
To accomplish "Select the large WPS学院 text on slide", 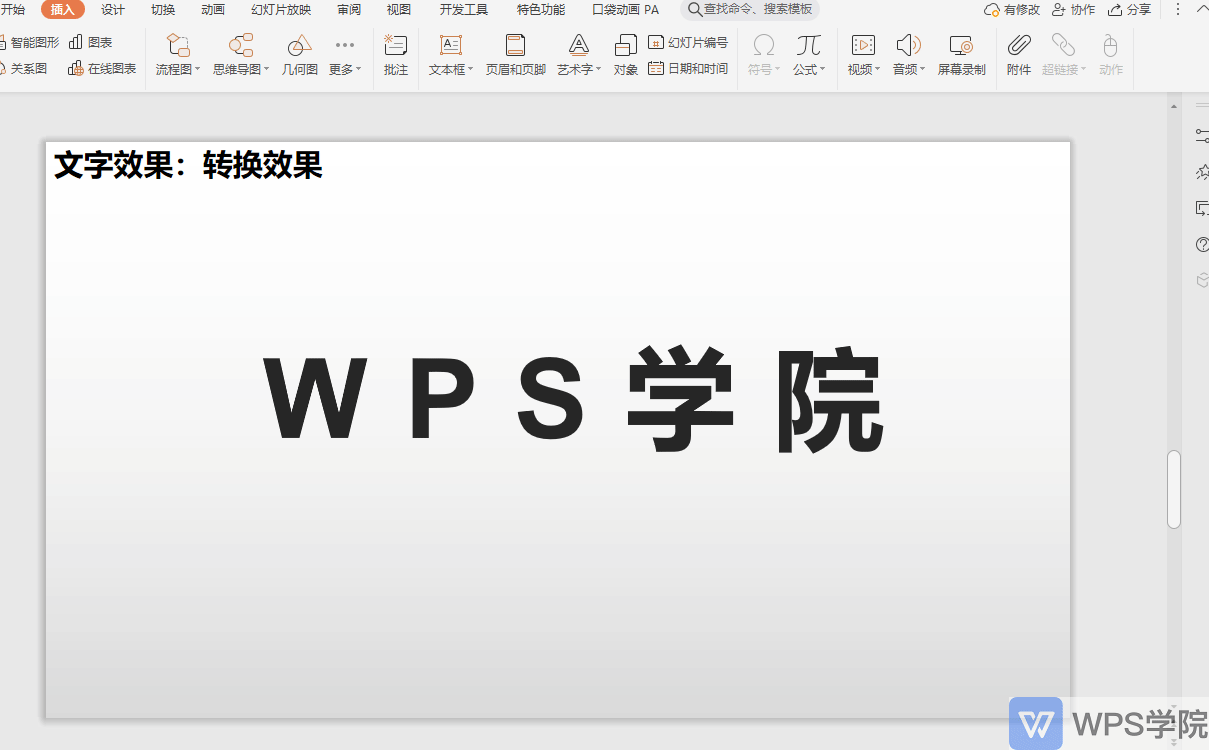I will [574, 400].
